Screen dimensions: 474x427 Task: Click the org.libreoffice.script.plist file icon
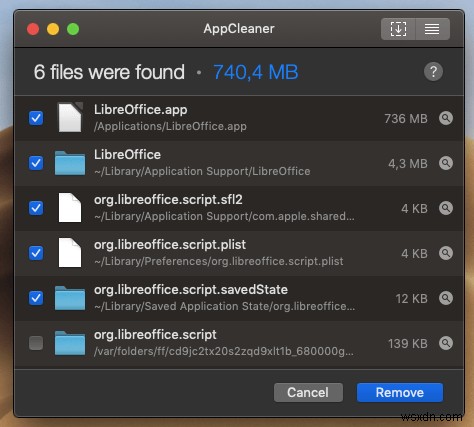pos(70,252)
